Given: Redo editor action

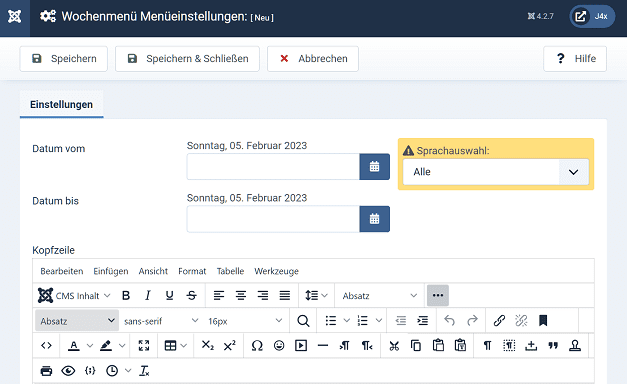Looking at the screenshot, I should [472, 321].
